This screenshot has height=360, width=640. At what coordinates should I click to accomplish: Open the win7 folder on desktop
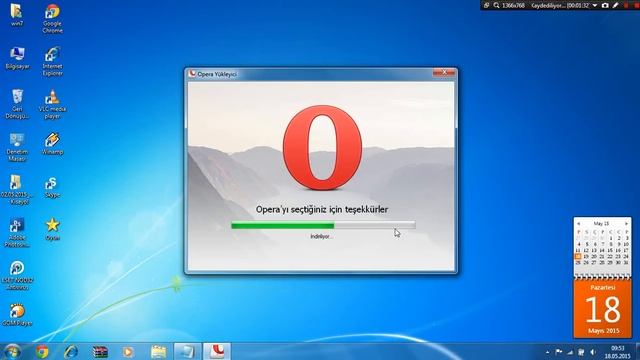[x=16, y=14]
